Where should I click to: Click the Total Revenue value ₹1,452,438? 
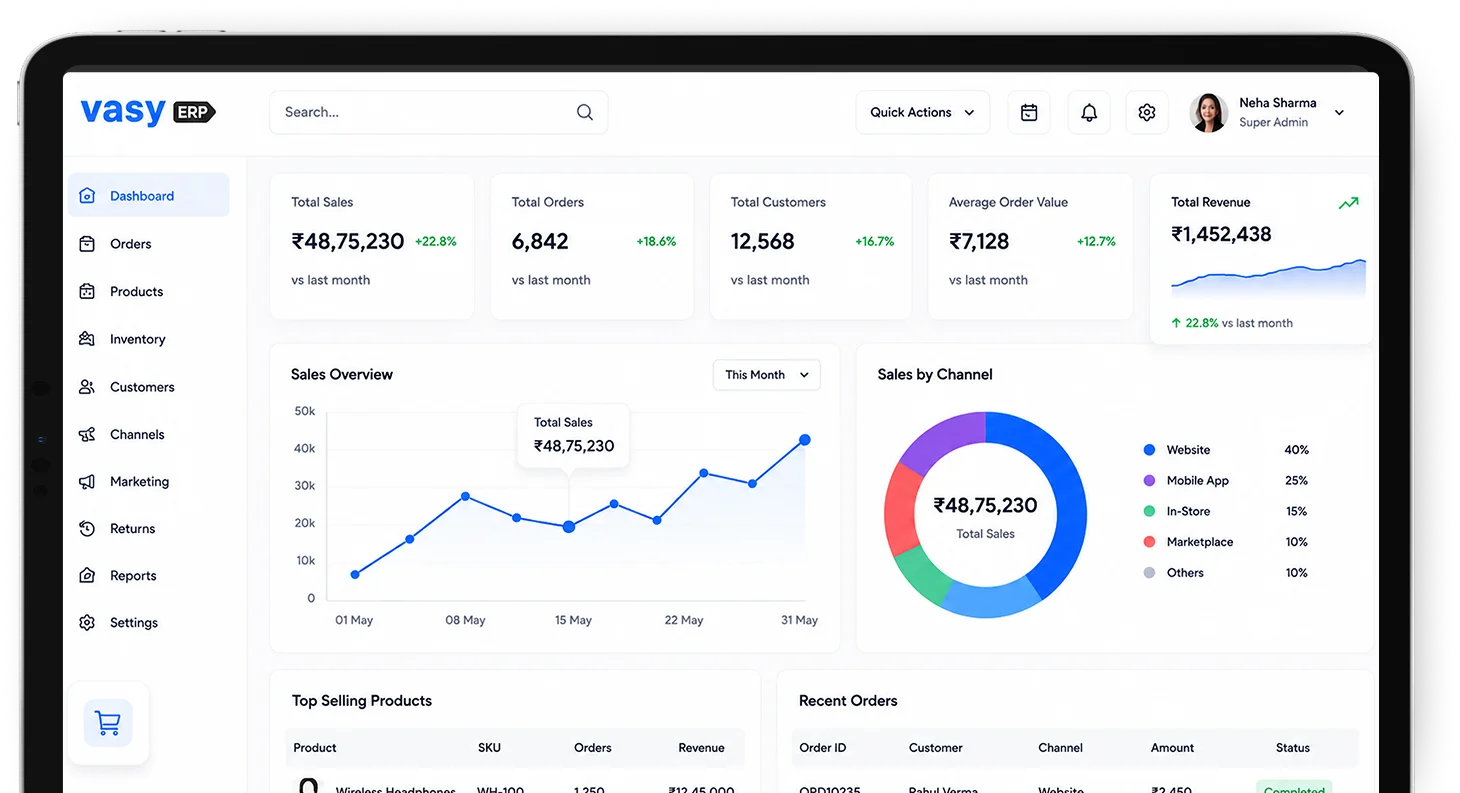point(1221,234)
